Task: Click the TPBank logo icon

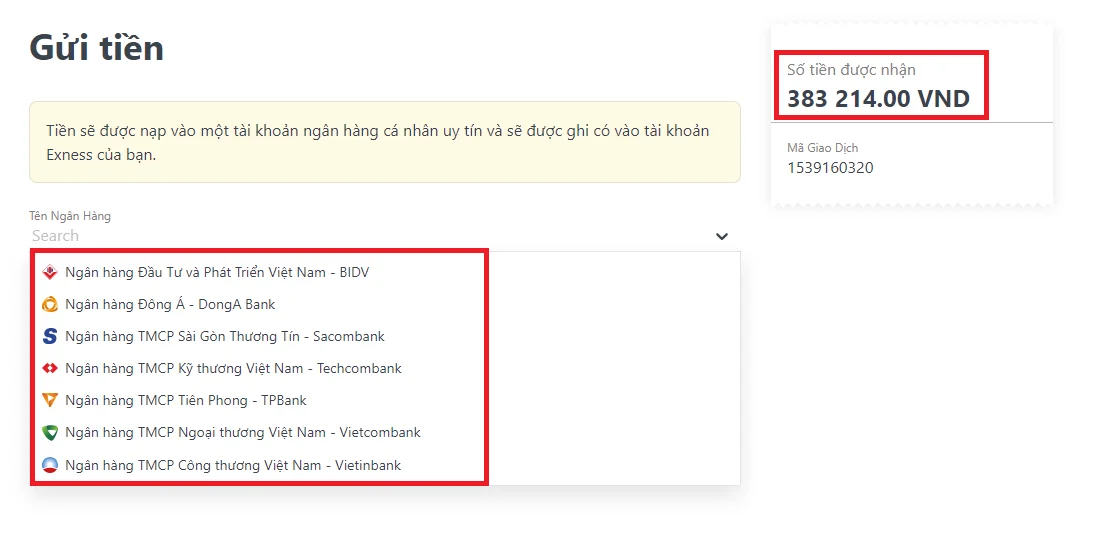Action: [49, 401]
